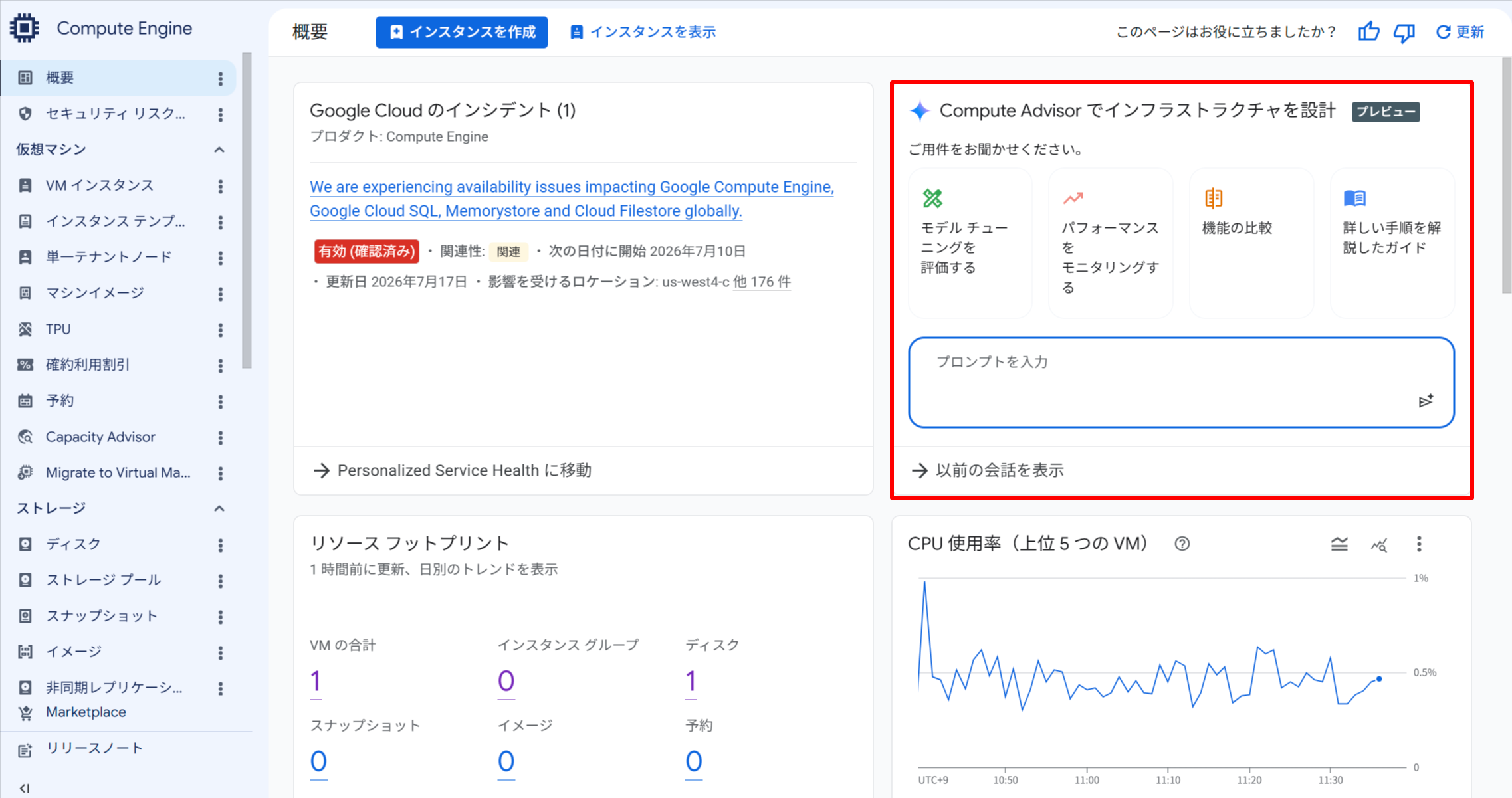Click the モデル チューニングを評価する card
Image resolution: width=1512 pixels, height=798 pixels.
pos(970,243)
